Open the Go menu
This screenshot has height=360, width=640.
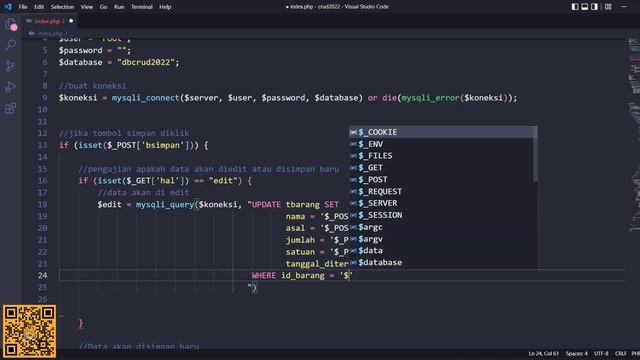click(103, 7)
